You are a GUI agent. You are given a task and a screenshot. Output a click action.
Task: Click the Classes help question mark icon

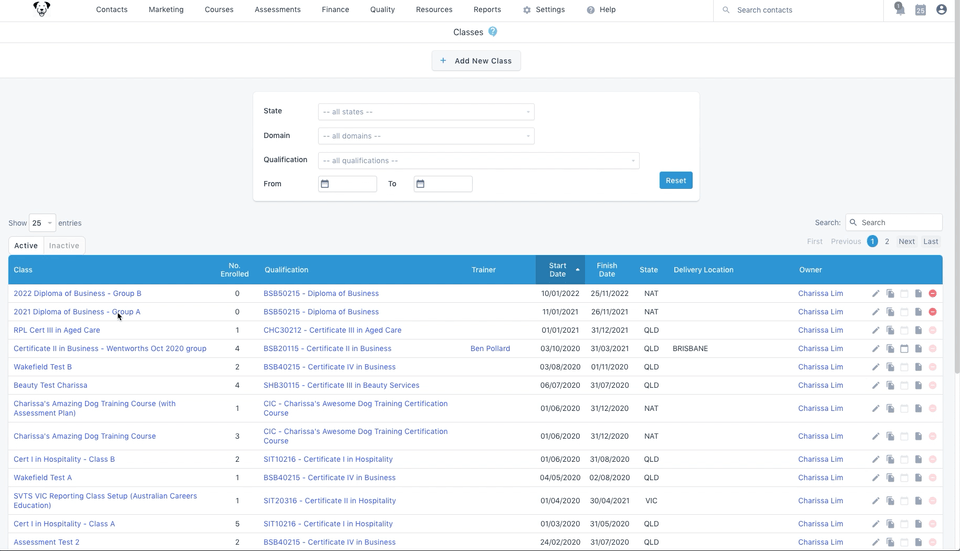pos(493,32)
